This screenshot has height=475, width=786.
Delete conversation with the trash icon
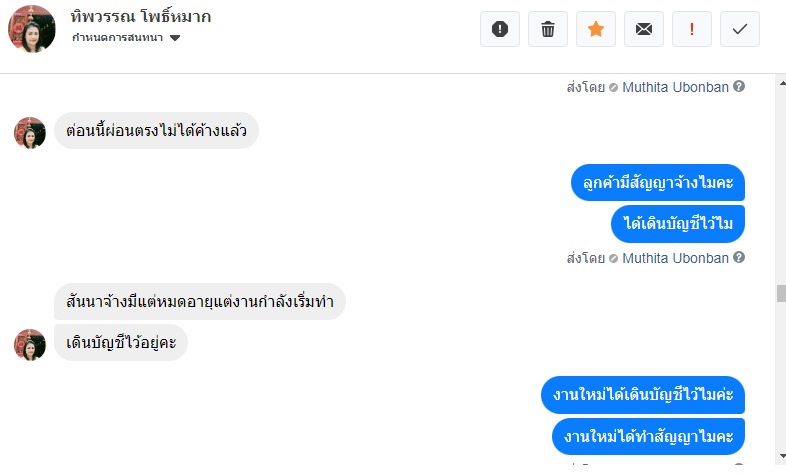[x=548, y=29]
